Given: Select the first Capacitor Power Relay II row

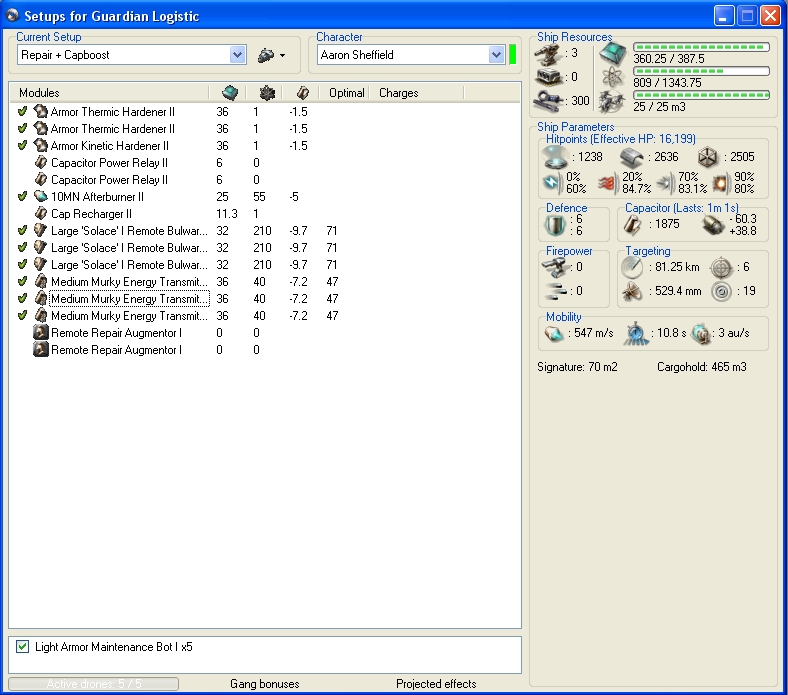Looking at the screenshot, I should point(264,163).
